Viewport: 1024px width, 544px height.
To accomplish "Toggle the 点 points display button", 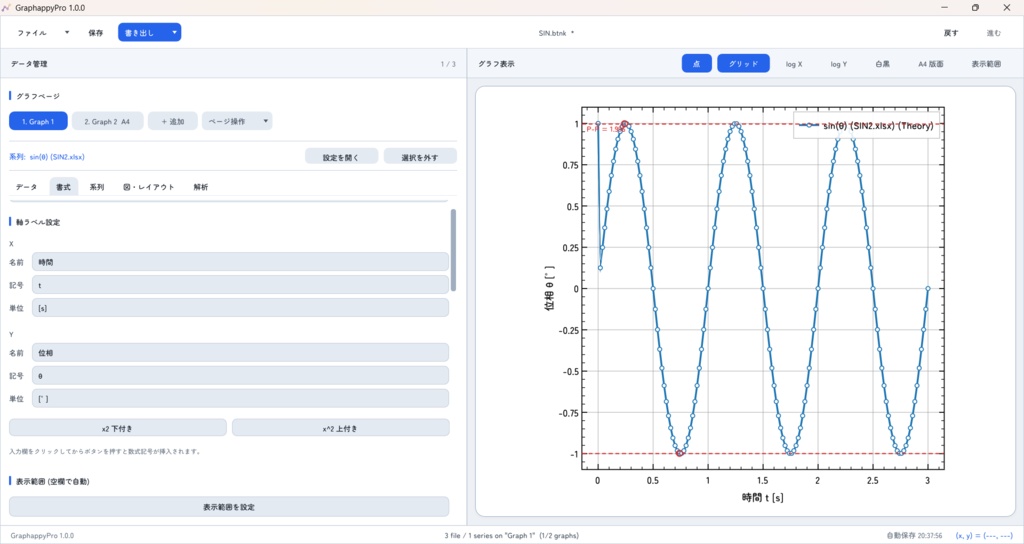I will (696, 64).
